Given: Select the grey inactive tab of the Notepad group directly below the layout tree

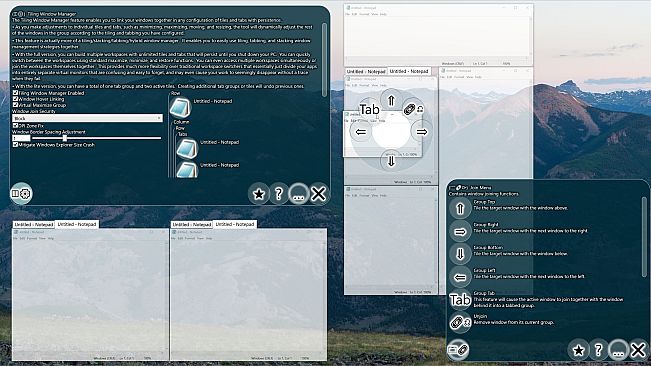Looking at the screenshot, I should 192,224.
